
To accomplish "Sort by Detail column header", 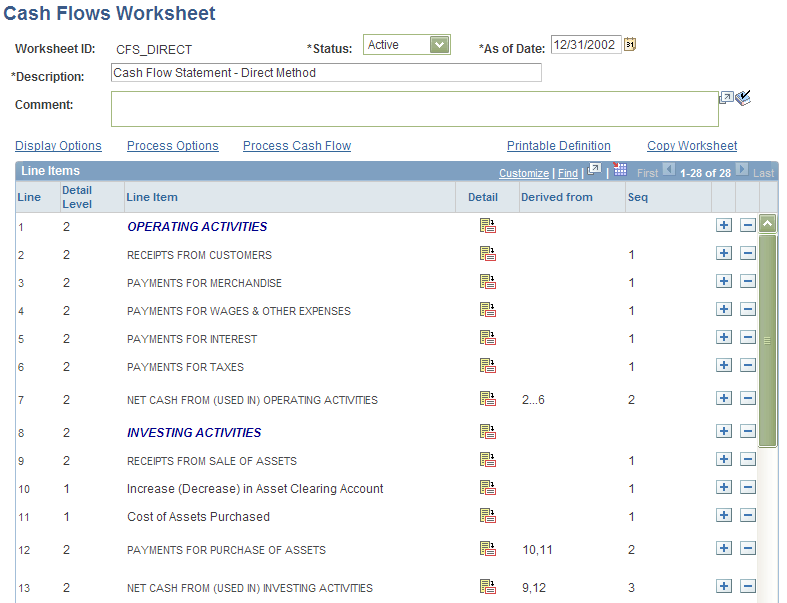I will pyautogui.click(x=483, y=197).
